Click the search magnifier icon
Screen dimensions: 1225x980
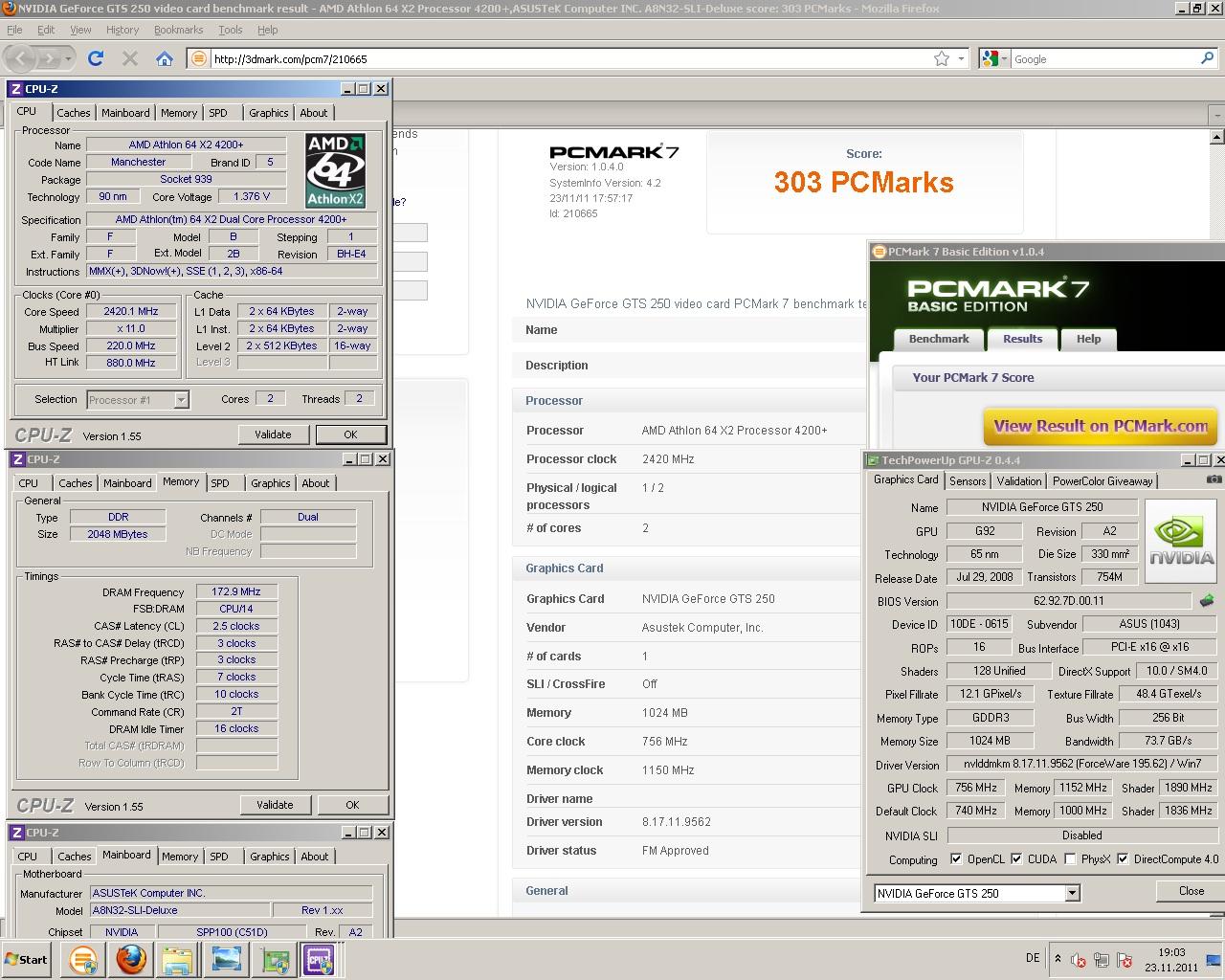pyautogui.click(x=1207, y=58)
